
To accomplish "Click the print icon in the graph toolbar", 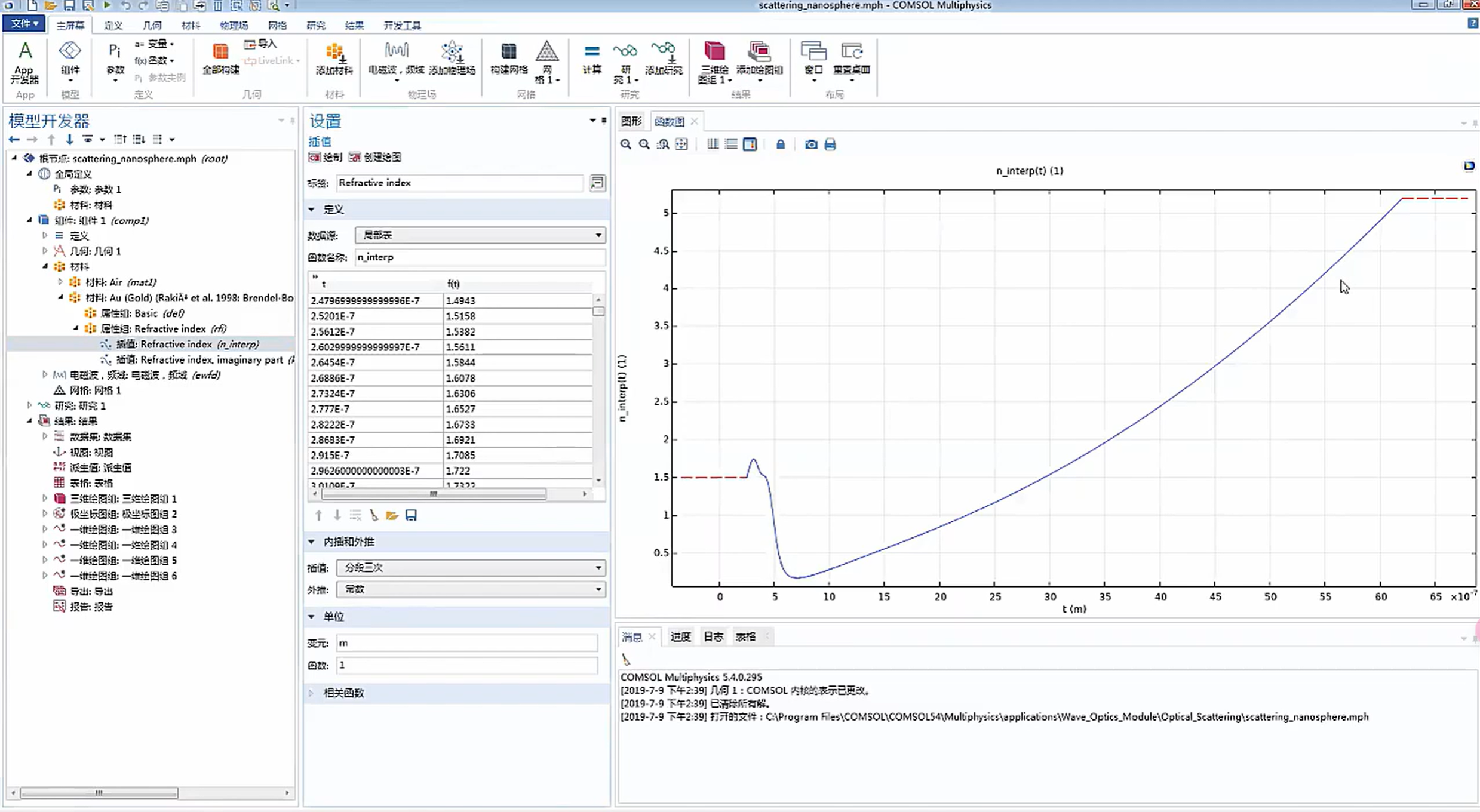I will [830, 144].
